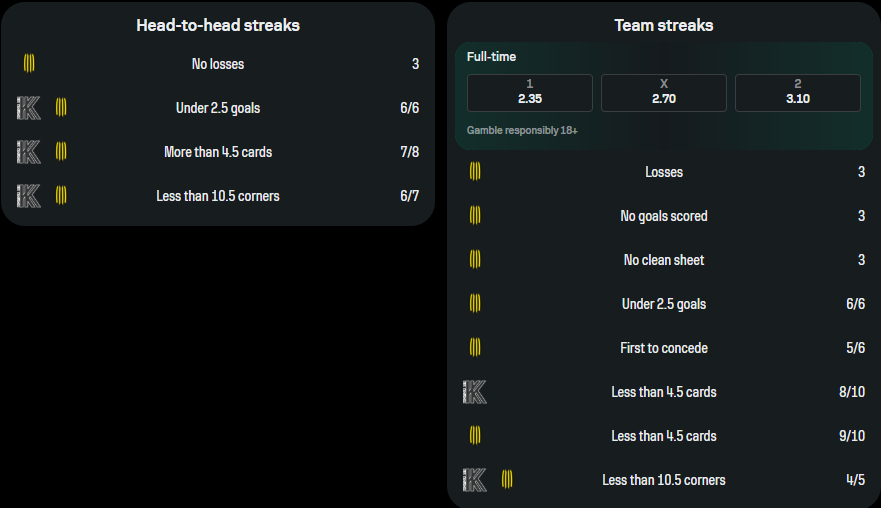Click the K team logo in head-to-head Under 2.5 goals row

tap(28, 108)
